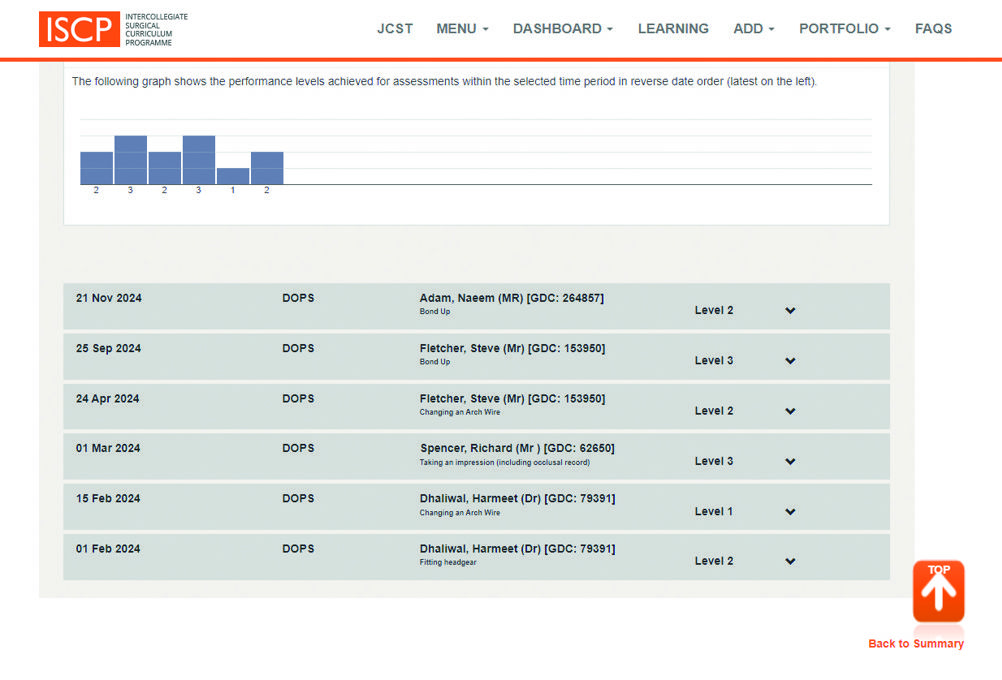The width and height of the screenshot is (1002, 680).
Task: Click Fitting headgear procedure text
Action: (447, 562)
